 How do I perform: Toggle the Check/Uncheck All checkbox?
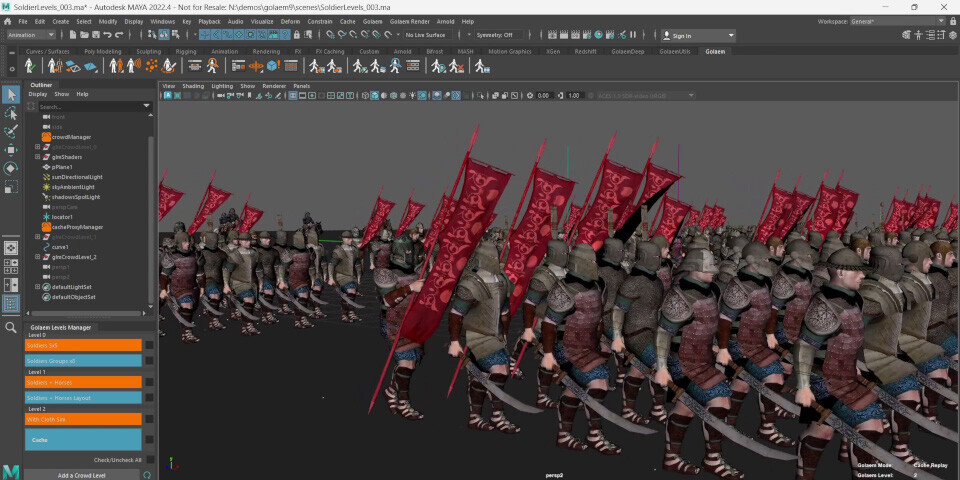[x=149, y=460]
